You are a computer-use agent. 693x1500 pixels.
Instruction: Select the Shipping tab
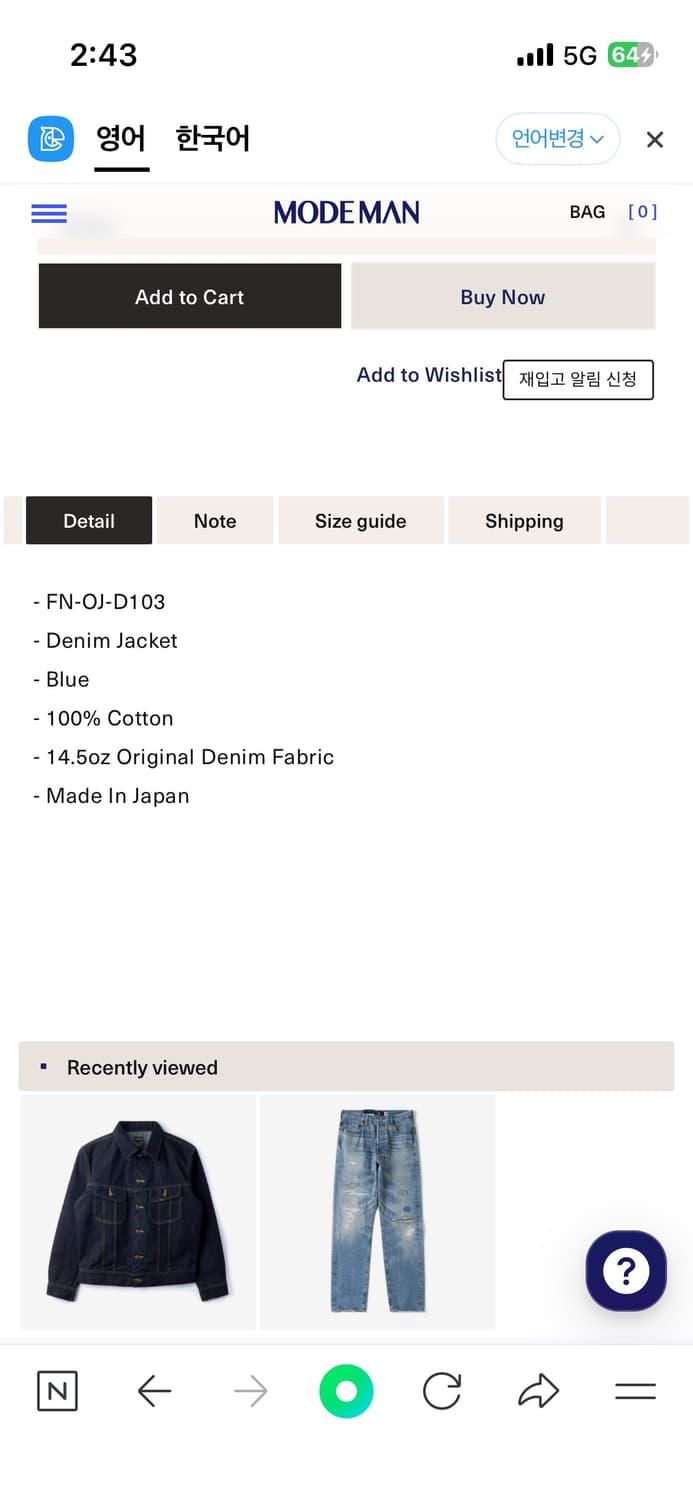(524, 520)
